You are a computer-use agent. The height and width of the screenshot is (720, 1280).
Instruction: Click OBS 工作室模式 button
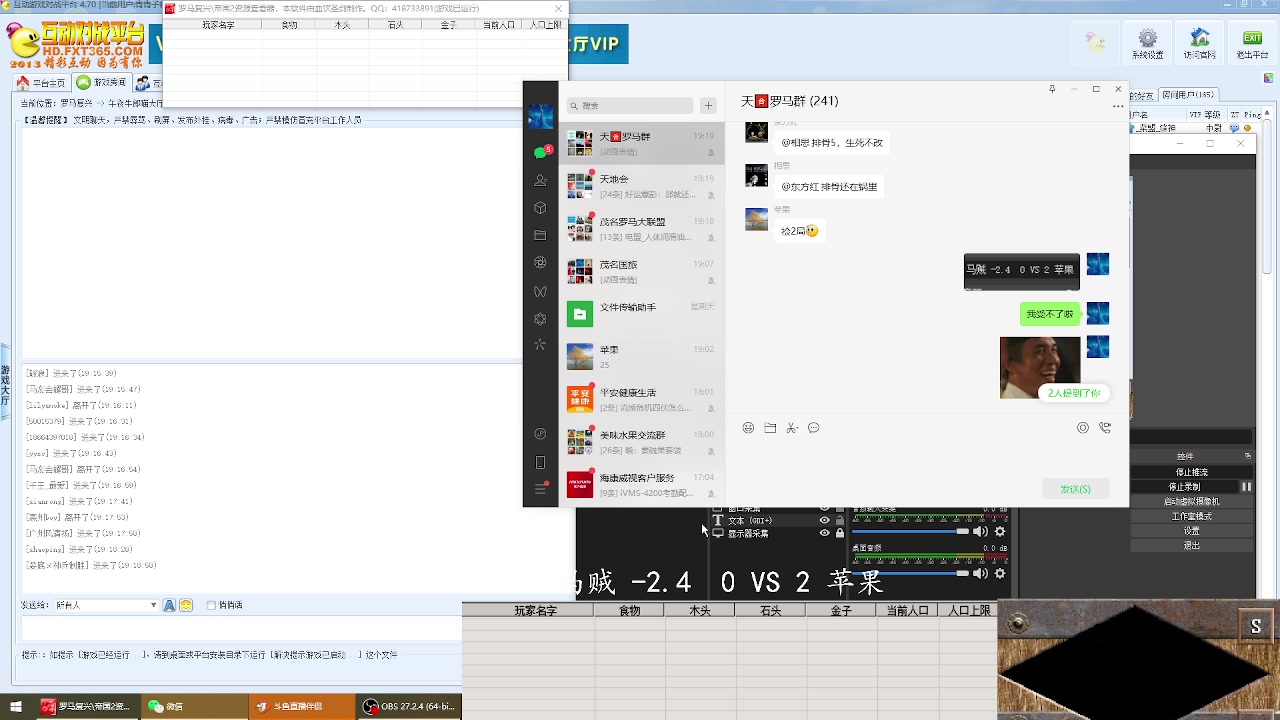pyautogui.click(x=1190, y=516)
